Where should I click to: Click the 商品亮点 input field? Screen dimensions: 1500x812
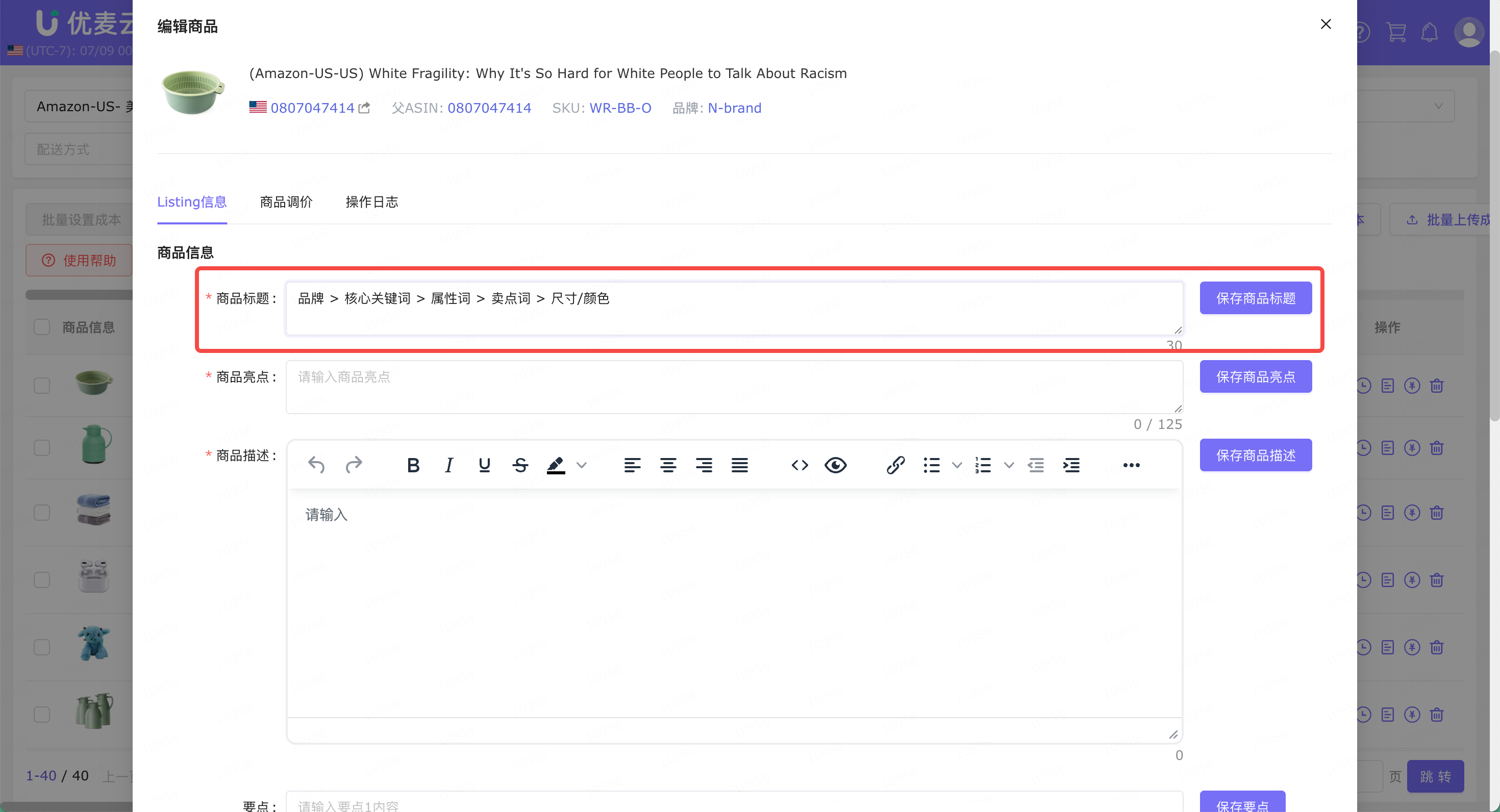pyautogui.click(x=734, y=387)
